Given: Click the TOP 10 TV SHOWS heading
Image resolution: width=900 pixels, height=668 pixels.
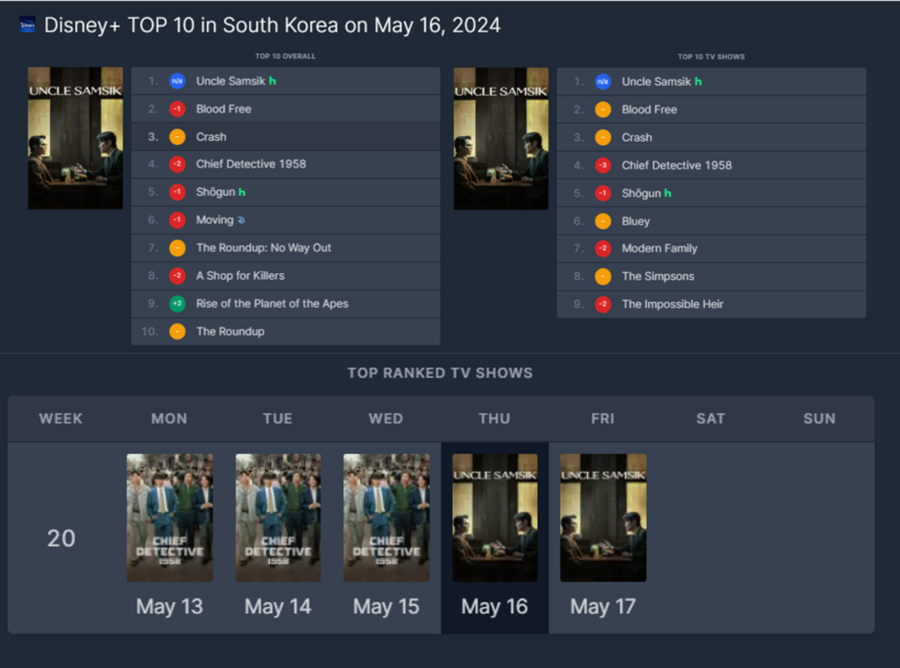Looking at the screenshot, I should [711, 57].
